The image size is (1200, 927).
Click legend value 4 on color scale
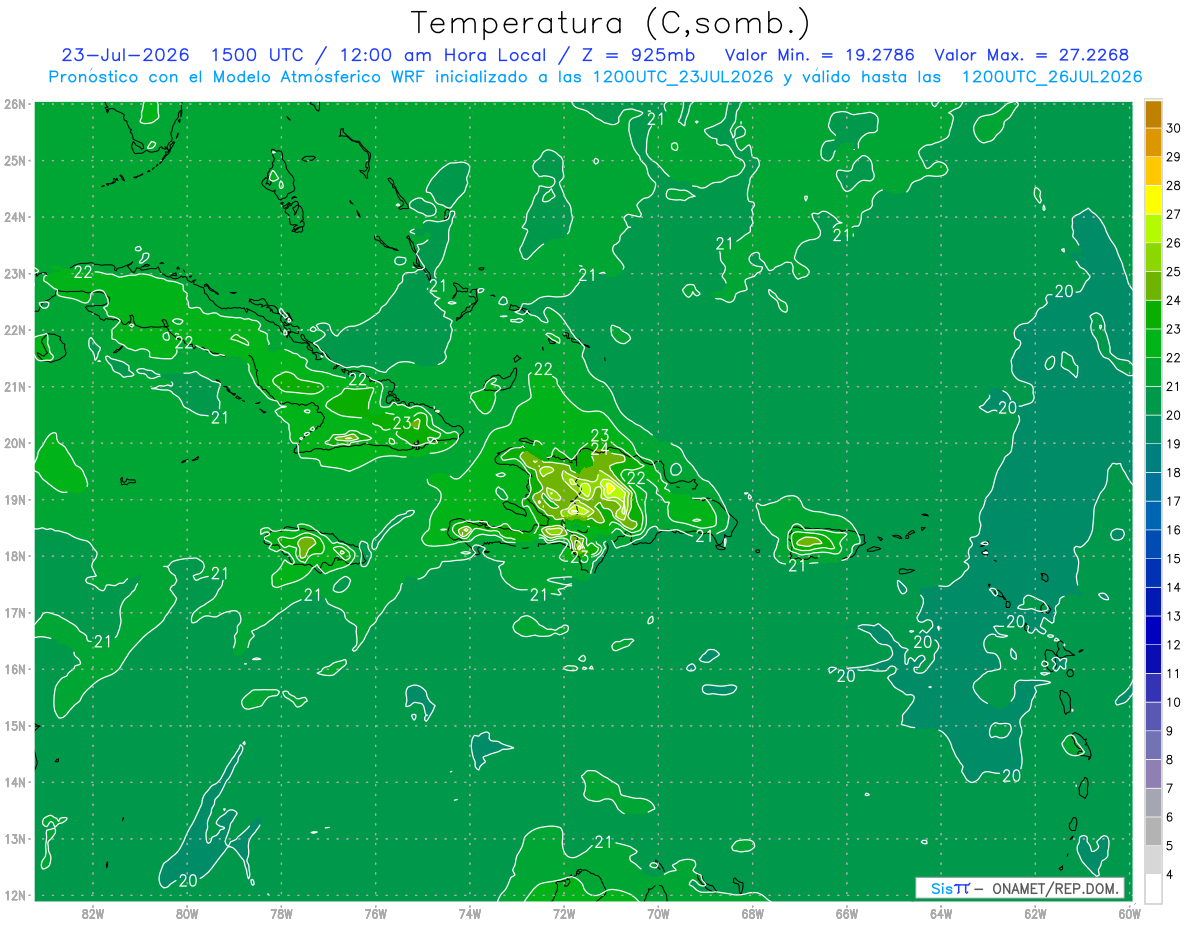point(1170,874)
